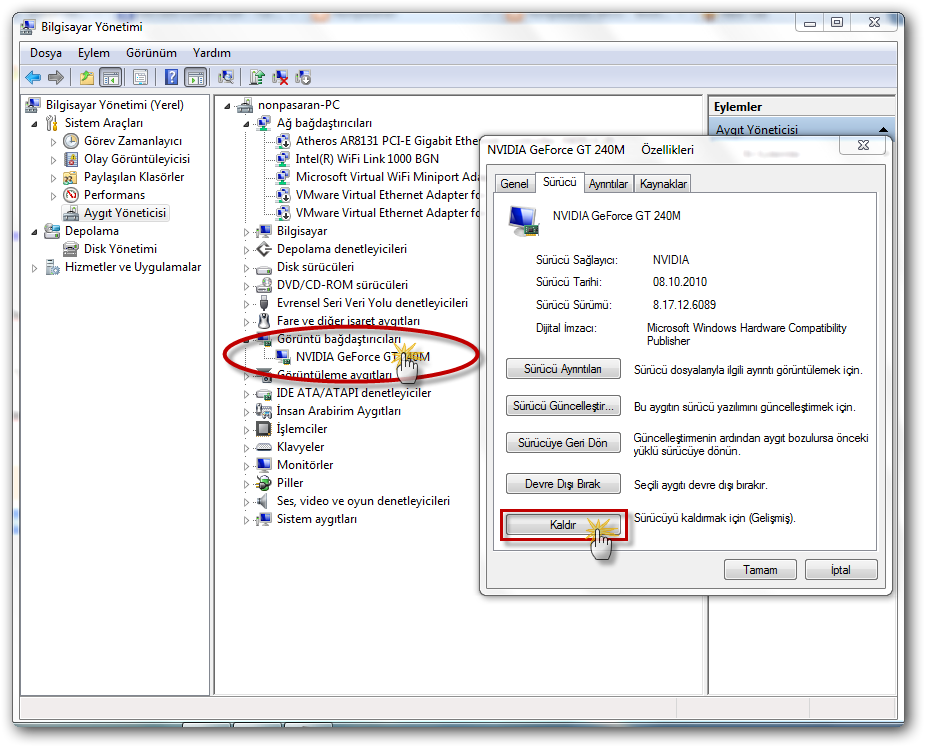Open the Yardım menu

pyautogui.click(x=212, y=53)
